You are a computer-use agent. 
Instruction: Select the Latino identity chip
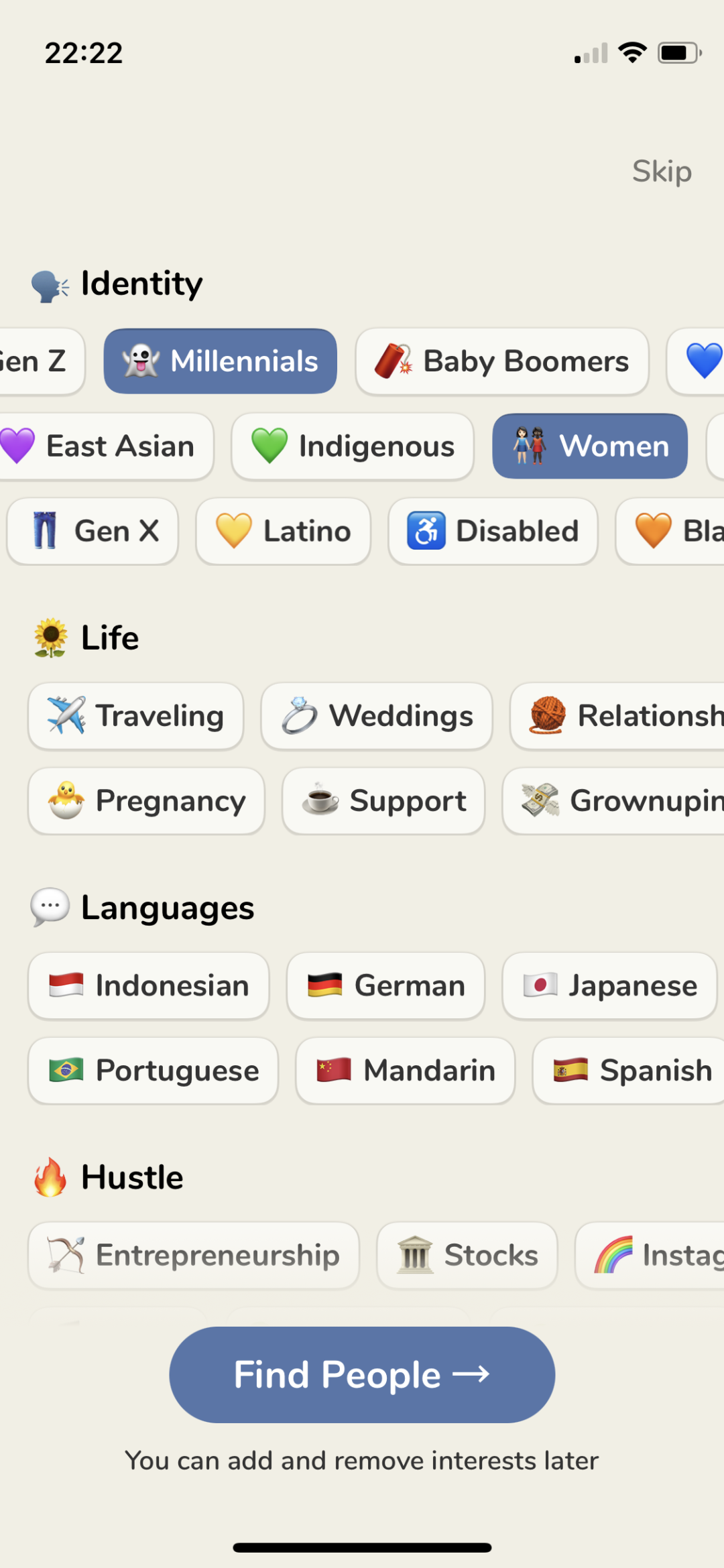[x=283, y=531]
